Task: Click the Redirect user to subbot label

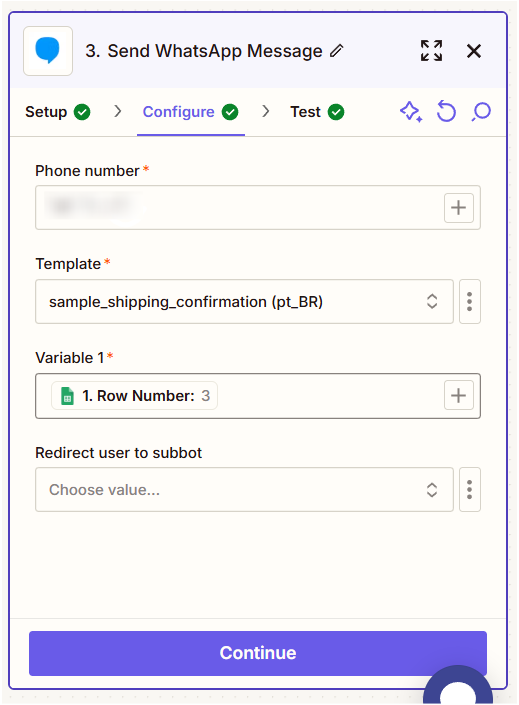Action: tap(119, 453)
